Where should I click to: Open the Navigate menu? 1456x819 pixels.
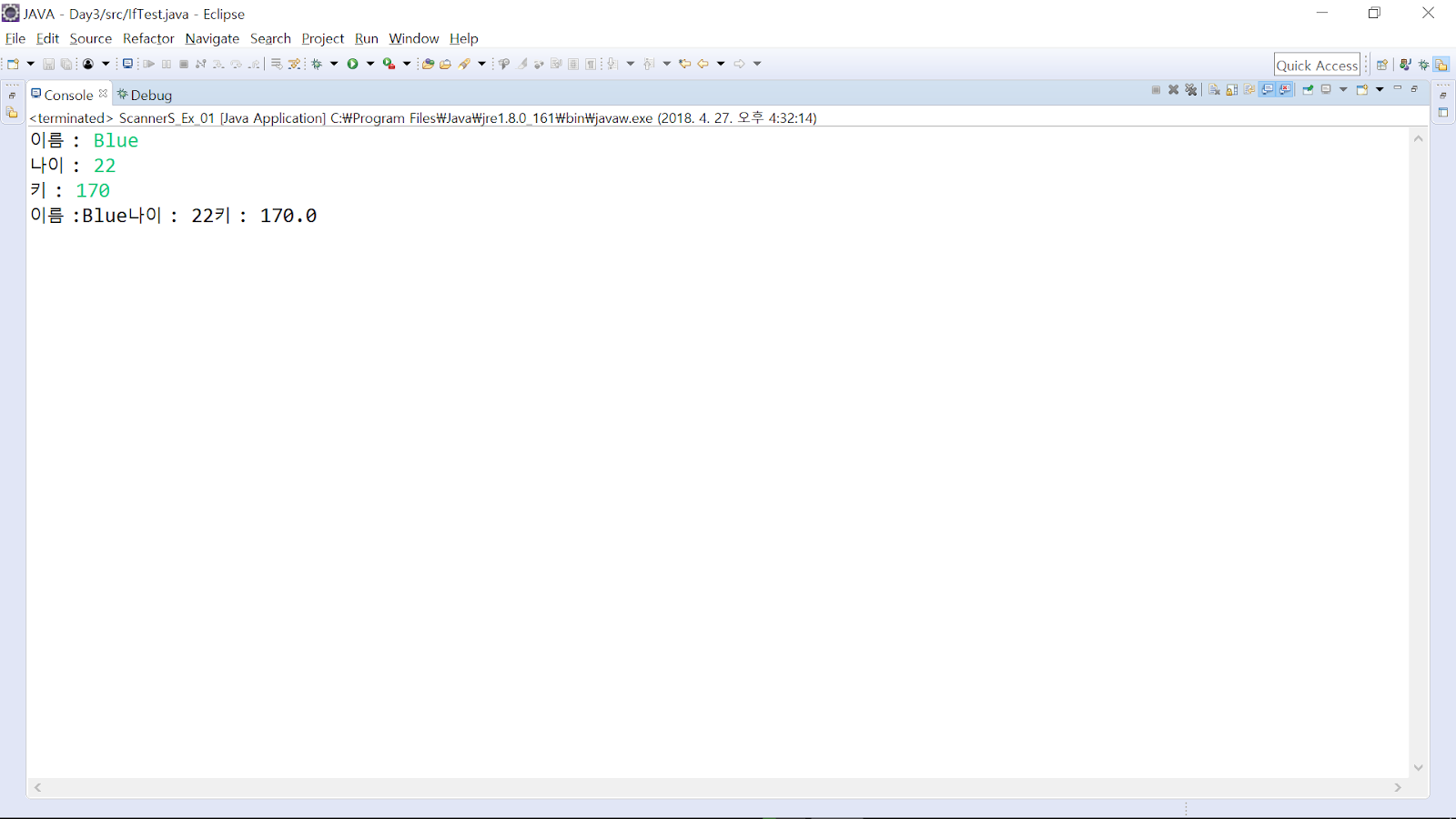[212, 38]
